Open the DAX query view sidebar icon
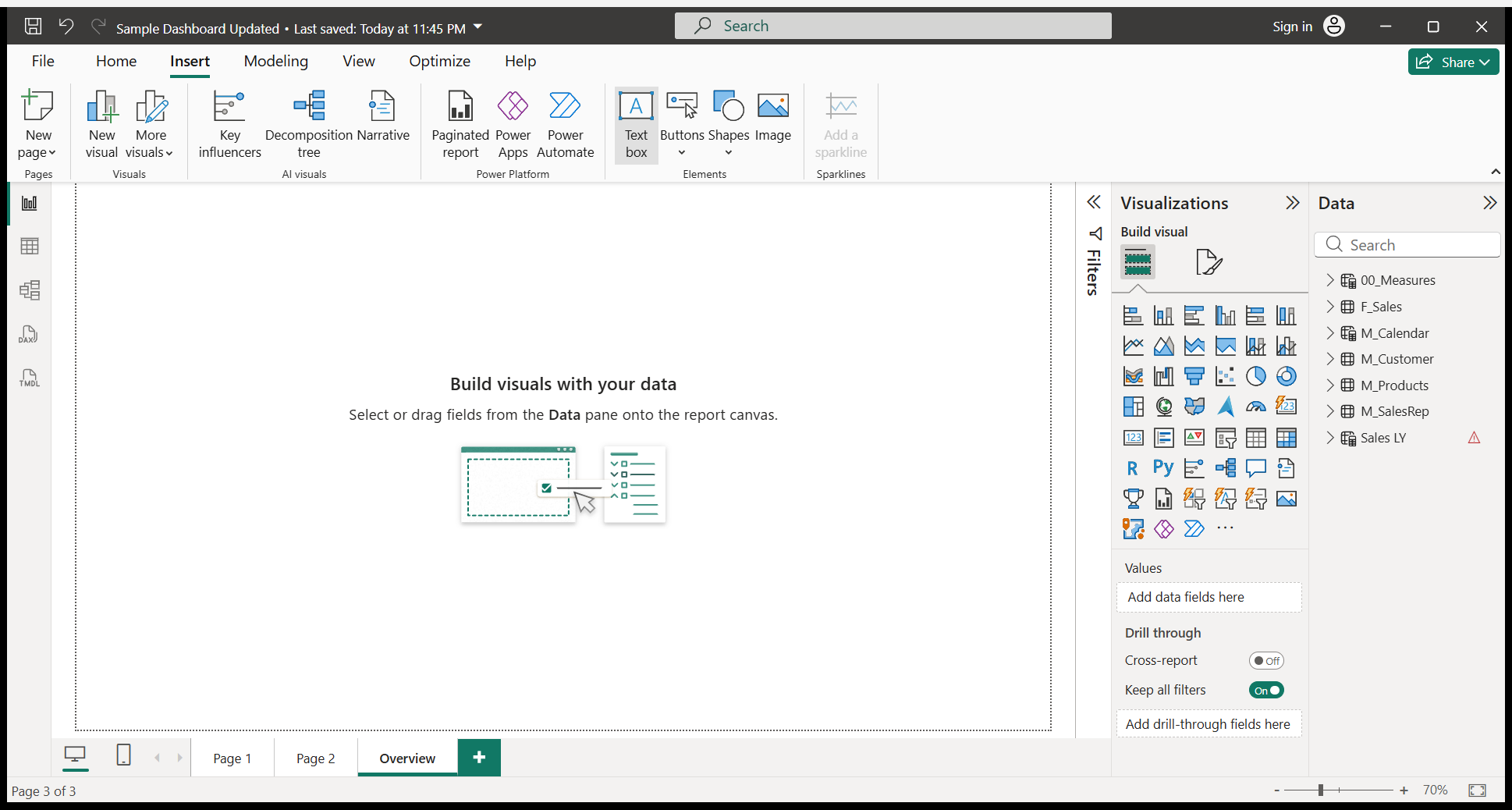This screenshot has width=1512, height=810. 29,335
